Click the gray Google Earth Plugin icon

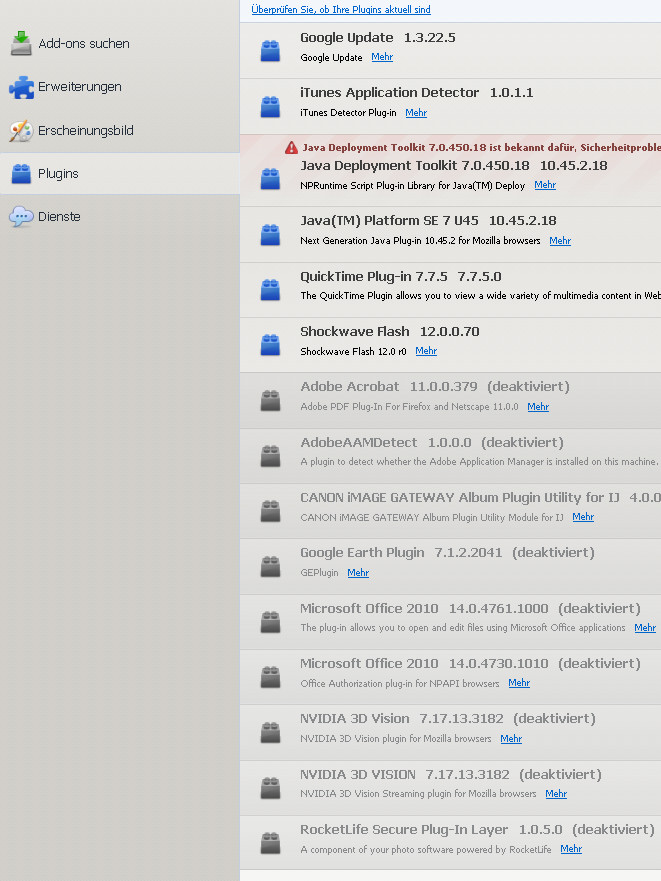click(x=270, y=566)
